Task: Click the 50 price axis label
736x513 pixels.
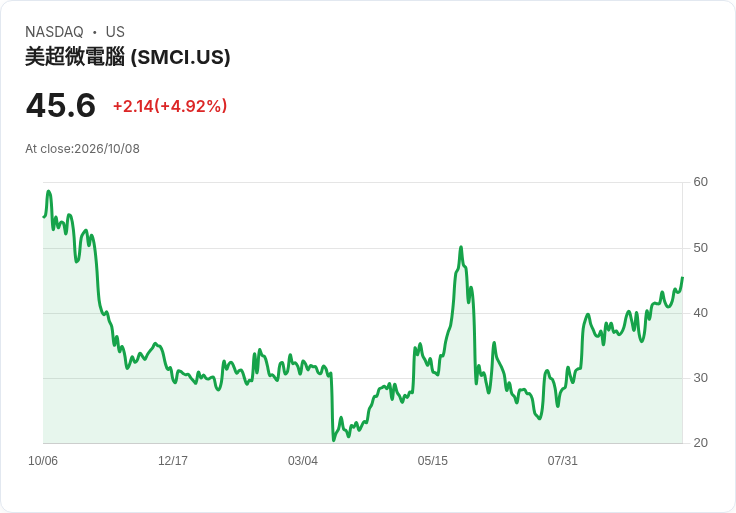Action: point(700,248)
